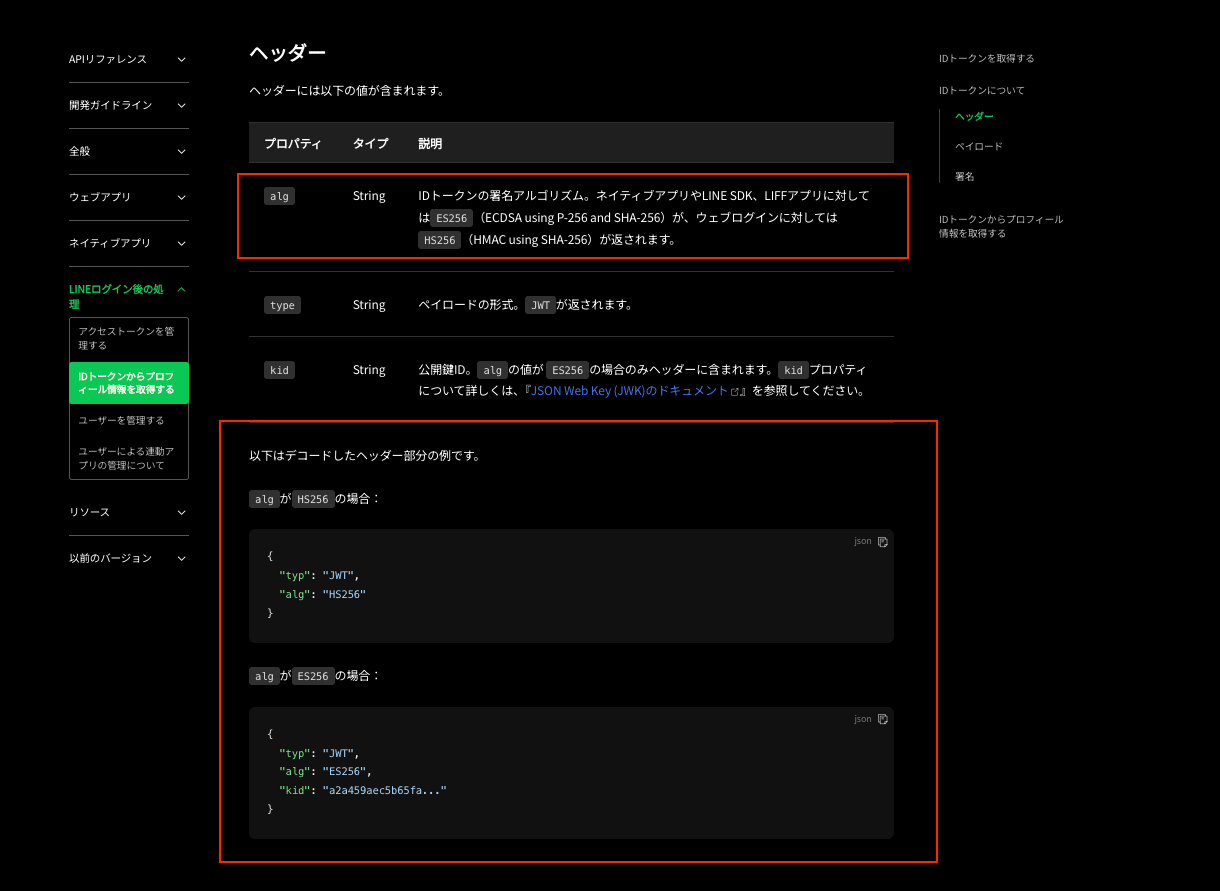Expand the ウェブアプリ sidebar section
The width and height of the screenshot is (1220, 891).
pos(128,197)
